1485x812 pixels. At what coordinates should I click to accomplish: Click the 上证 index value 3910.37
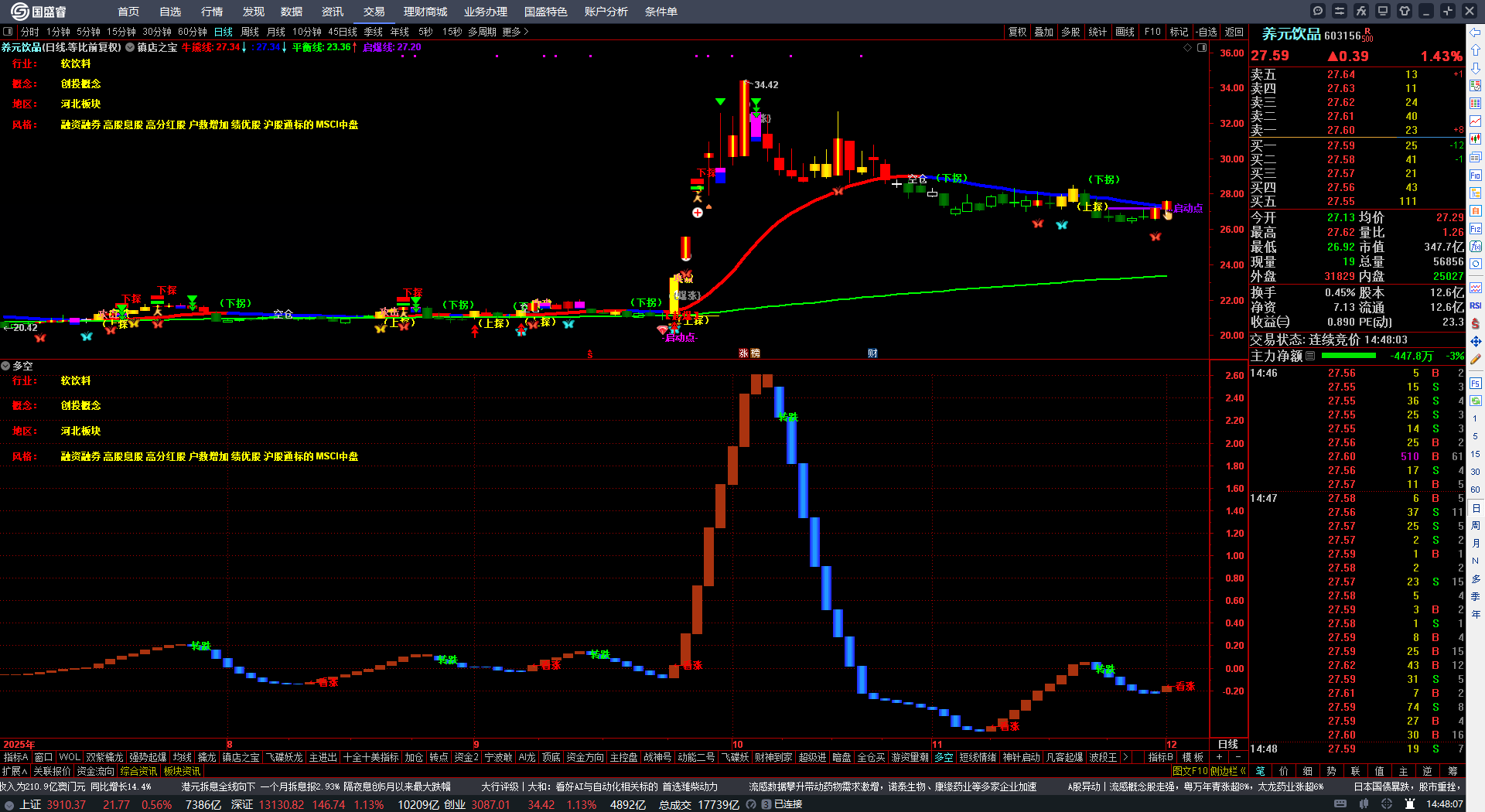[67, 804]
